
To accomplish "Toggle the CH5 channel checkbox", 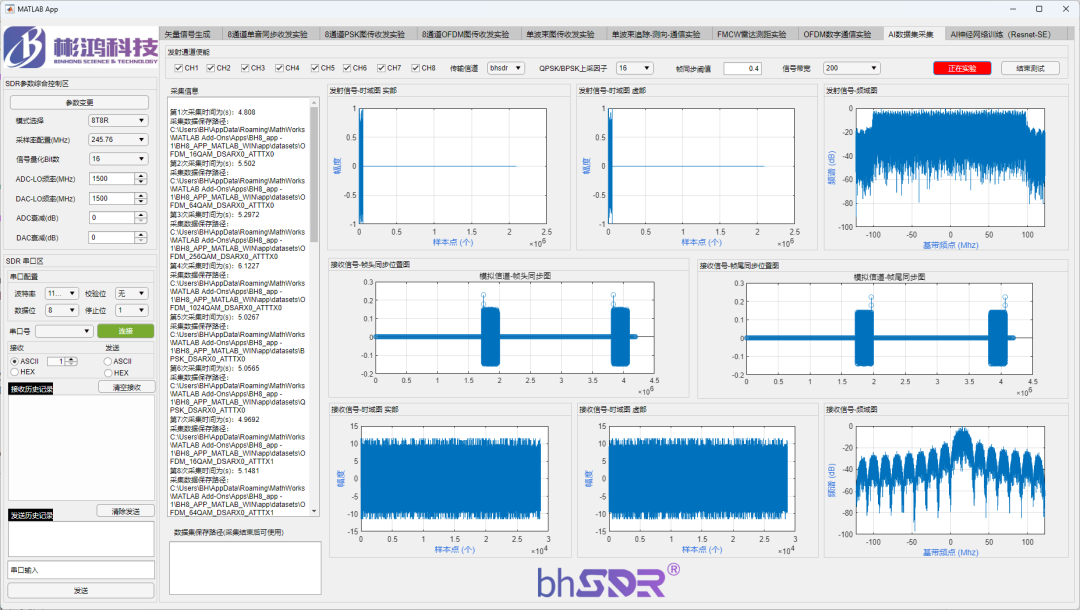I will [x=314, y=69].
